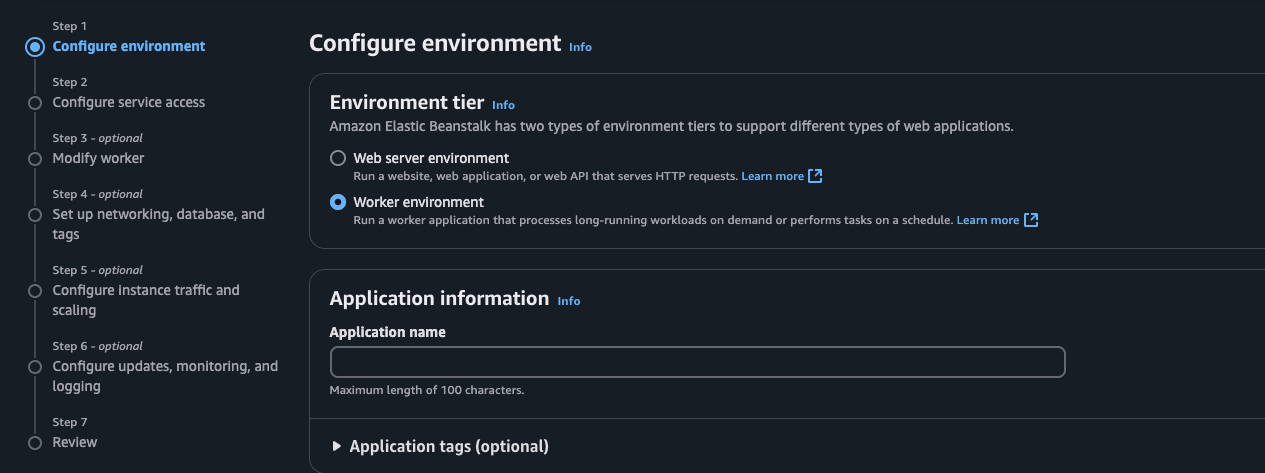
Task: Select the Worker environment radio button
Action: (338, 202)
